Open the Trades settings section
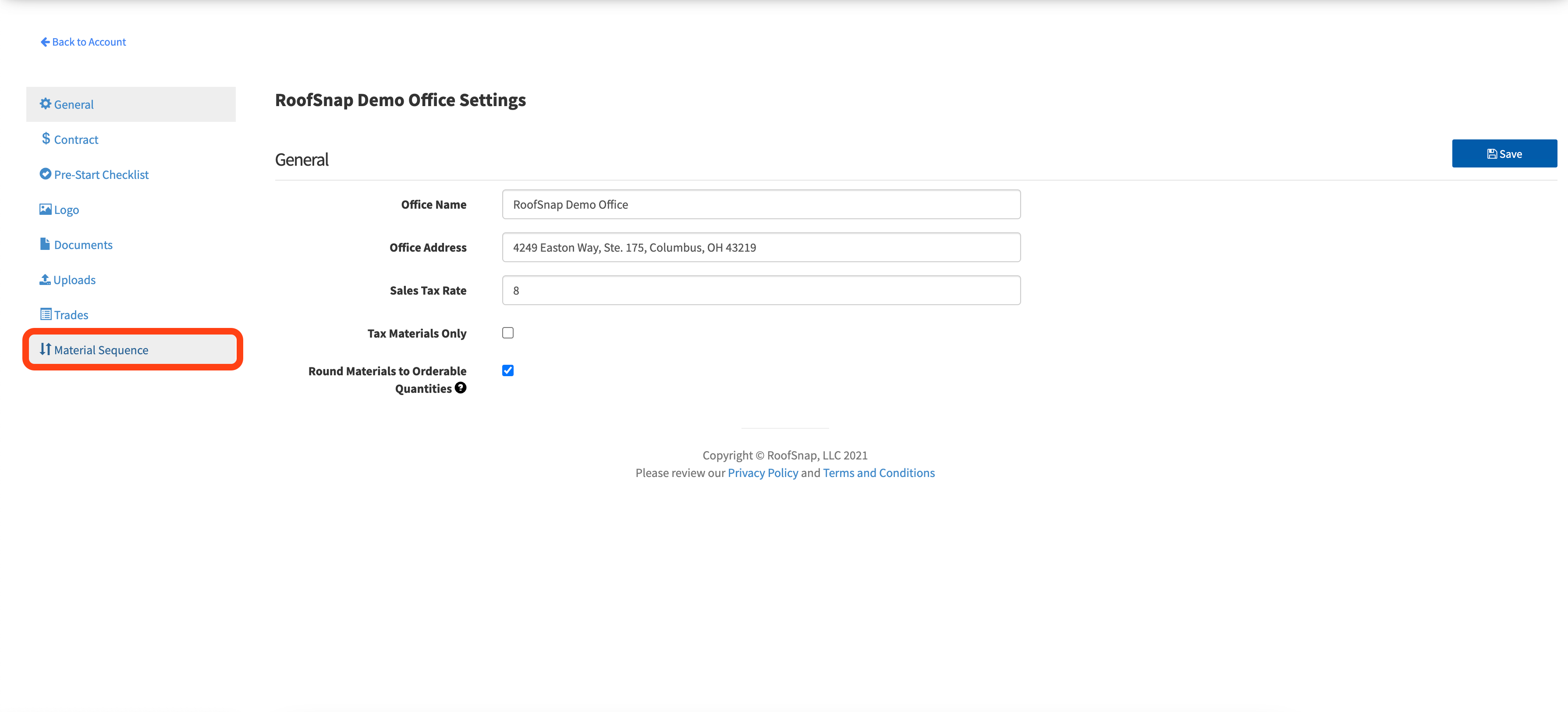Screen dimensions: 1568x712 click(x=131, y=314)
